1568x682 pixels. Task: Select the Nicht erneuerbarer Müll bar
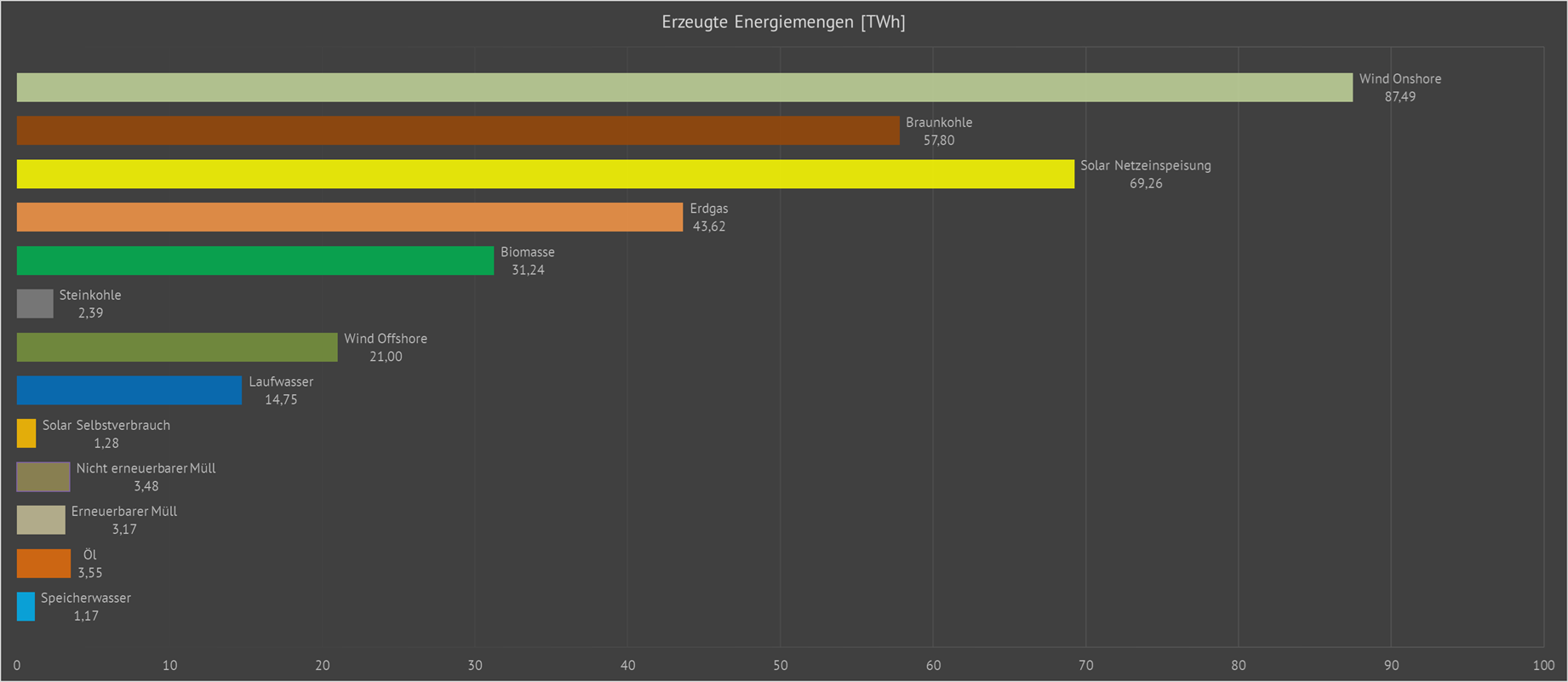click(x=43, y=477)
